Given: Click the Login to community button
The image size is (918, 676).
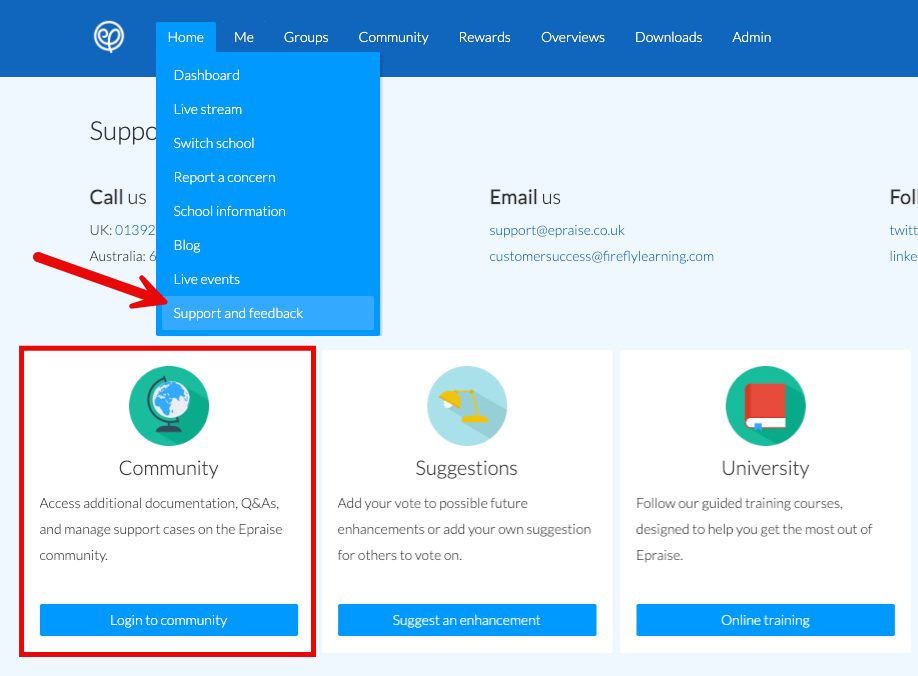Looking at the screenshot, I should (x=168, y=620).
